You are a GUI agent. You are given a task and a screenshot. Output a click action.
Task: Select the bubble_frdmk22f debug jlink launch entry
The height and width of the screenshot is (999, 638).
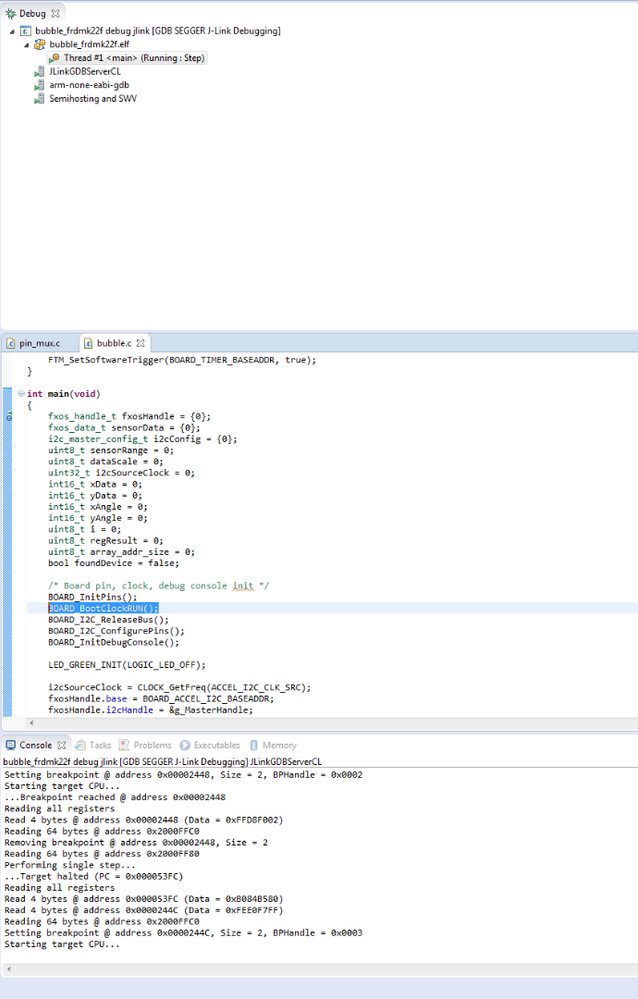[157, 31]
